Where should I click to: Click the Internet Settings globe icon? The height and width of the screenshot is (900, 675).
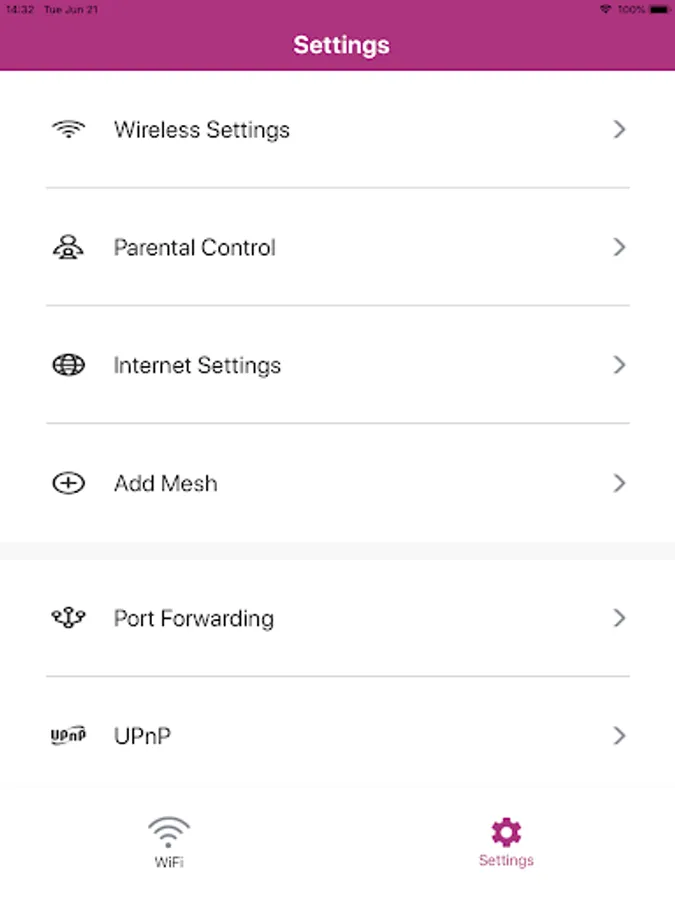tap(68, 365)
